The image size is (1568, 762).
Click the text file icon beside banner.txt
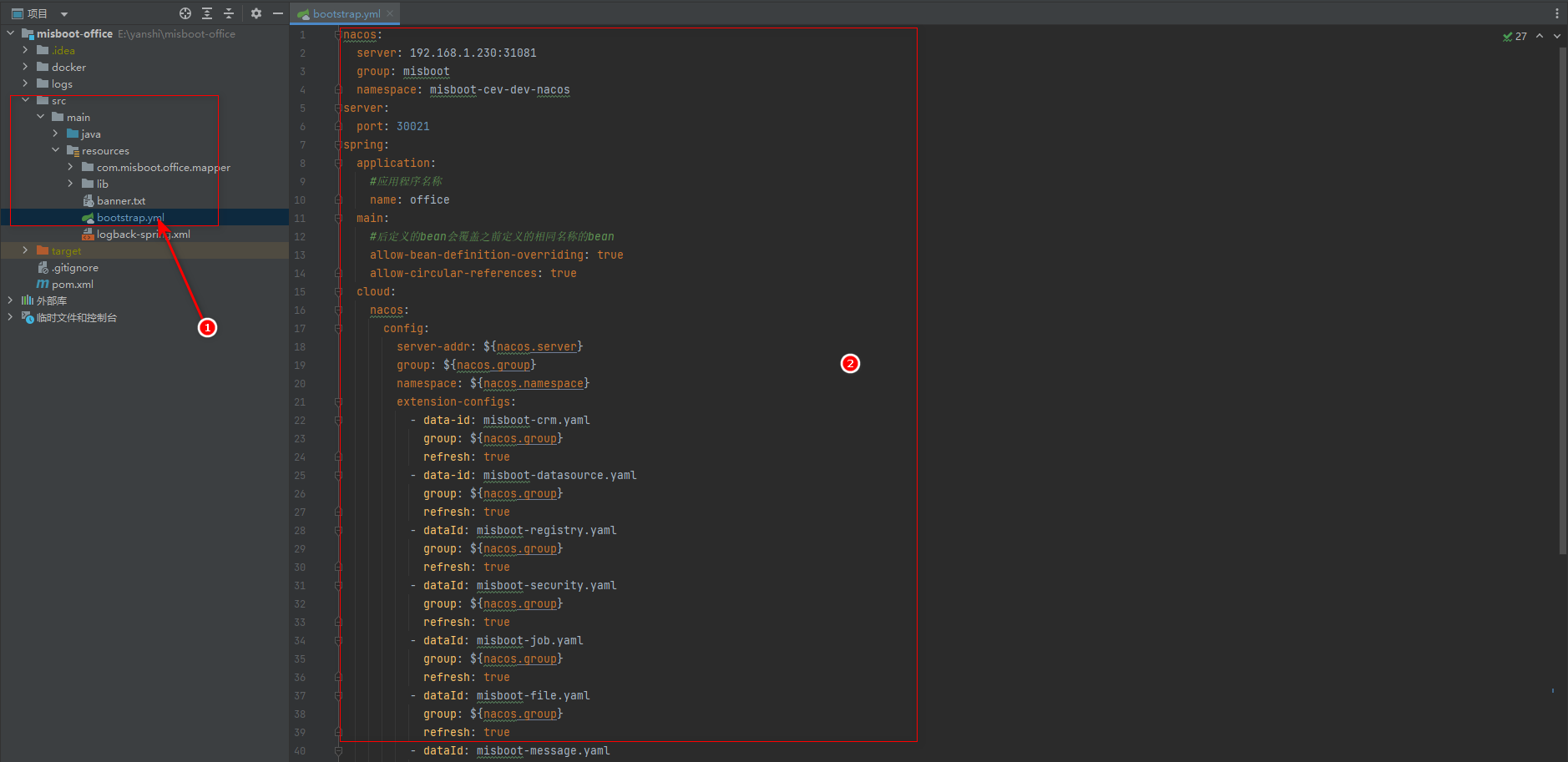click(88, 200)
